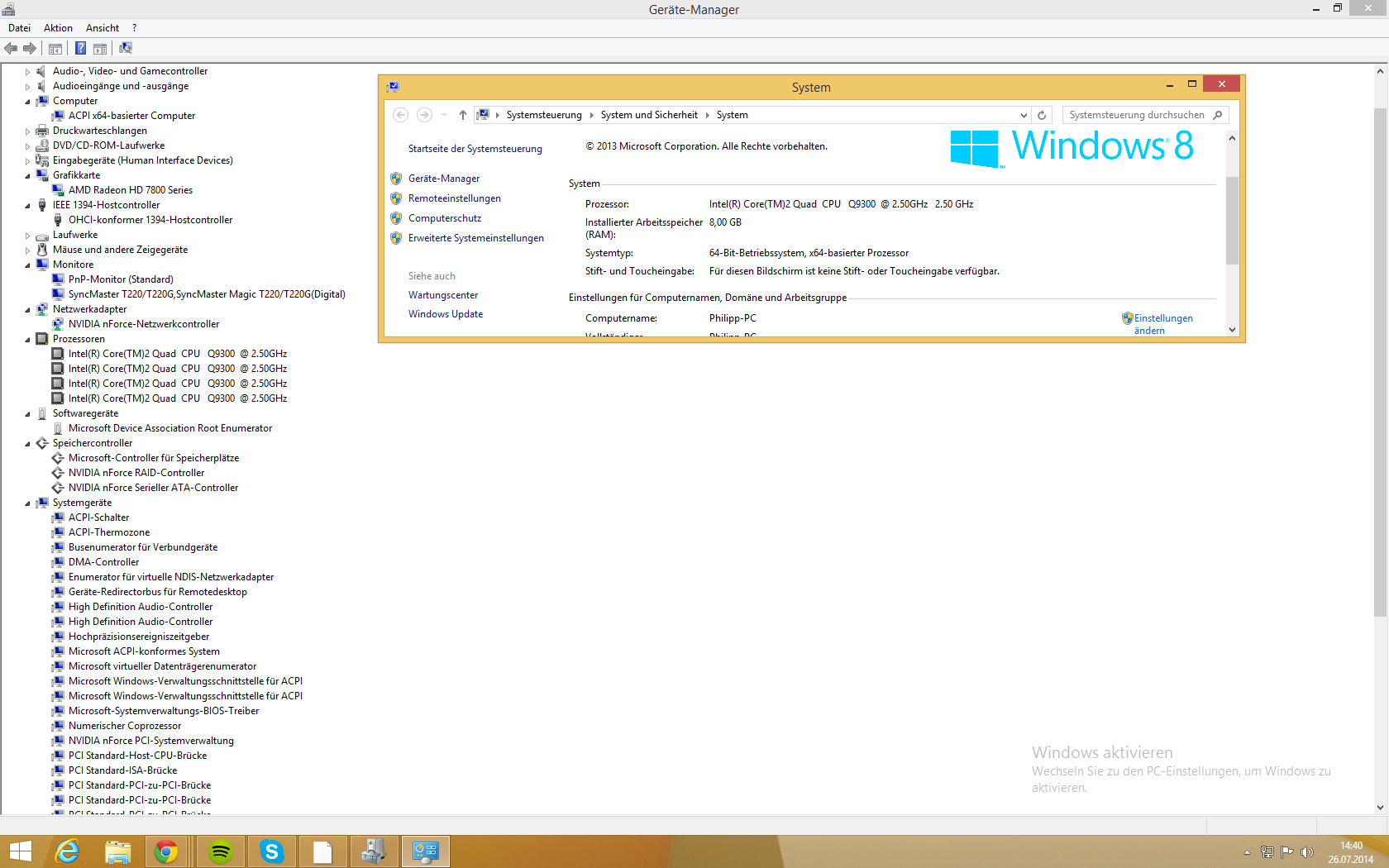Click the shield icon beside Remoteeinstellungen
This screenshot has width=1389, height=868.
[x=396, y=198]
